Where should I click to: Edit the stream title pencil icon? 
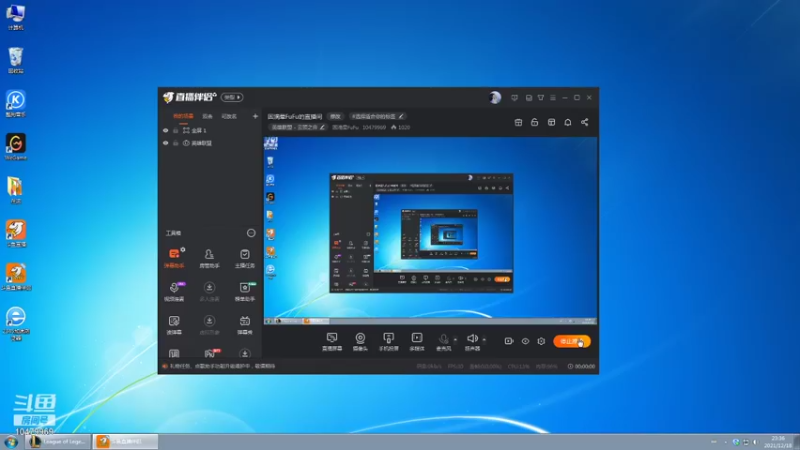click(x=402, y=116)
